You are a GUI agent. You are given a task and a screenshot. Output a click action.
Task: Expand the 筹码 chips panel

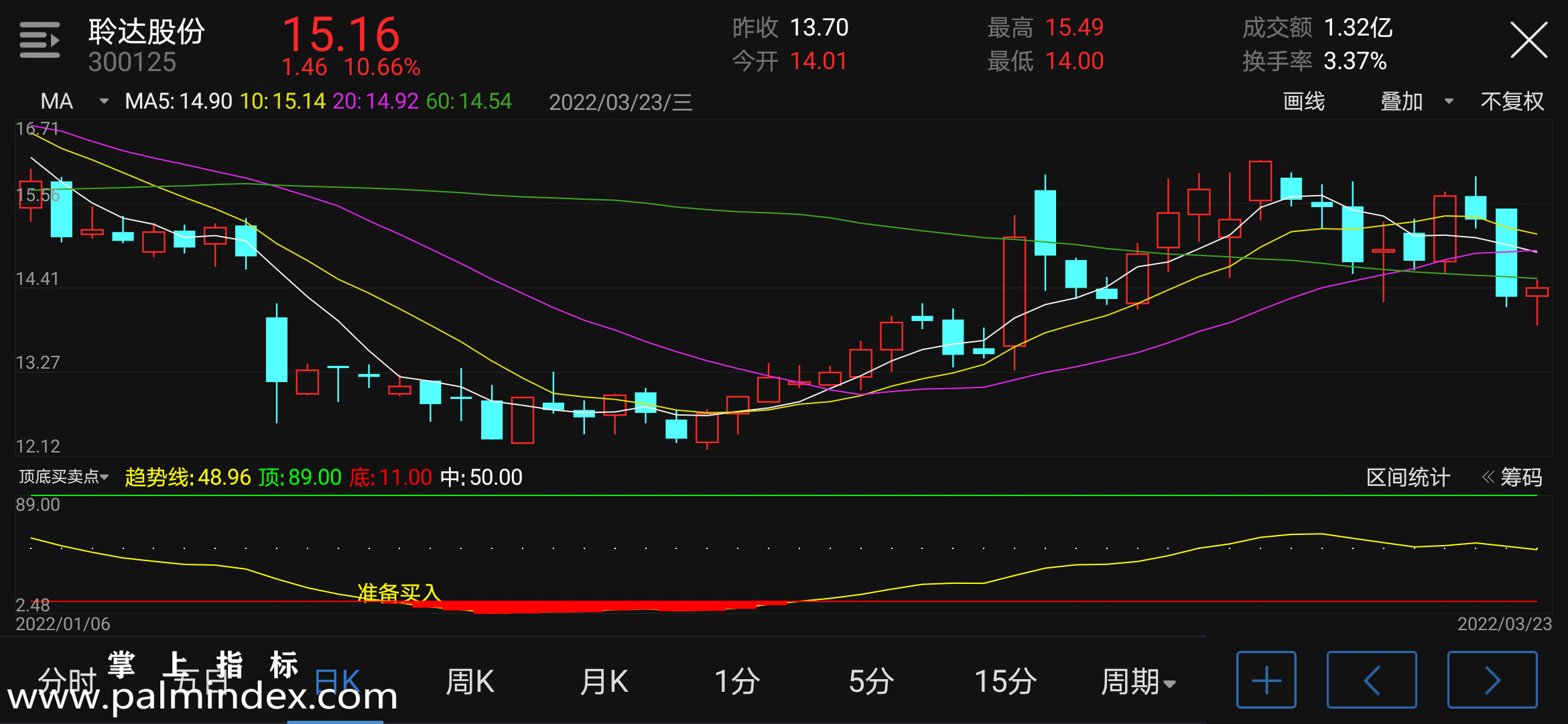point(1512,477)
